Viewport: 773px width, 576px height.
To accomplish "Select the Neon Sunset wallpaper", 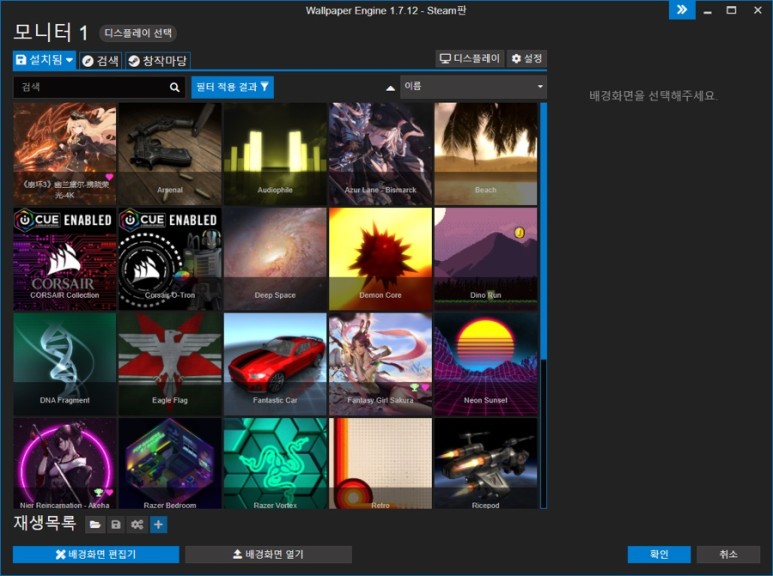I will tap(486, 364).
